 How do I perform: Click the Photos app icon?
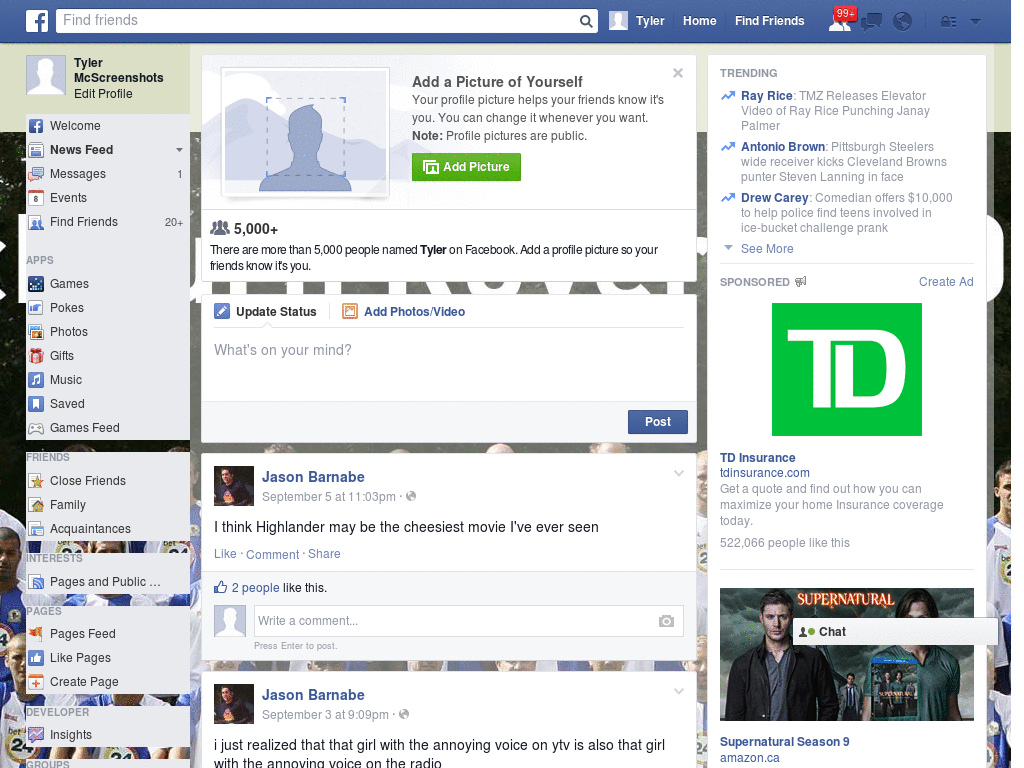coord(36,332)
